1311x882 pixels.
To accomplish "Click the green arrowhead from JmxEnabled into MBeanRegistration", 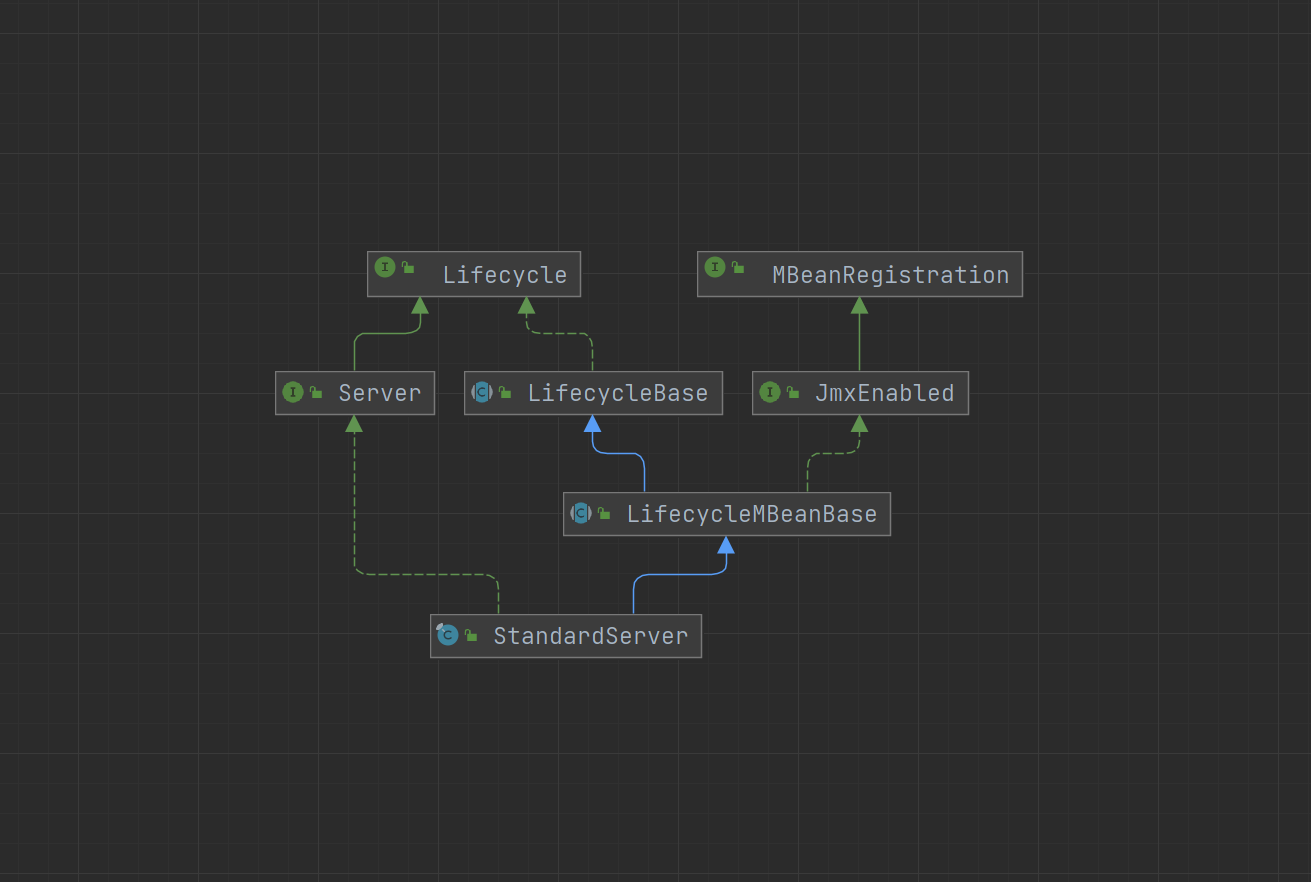I will coord(859,305).
